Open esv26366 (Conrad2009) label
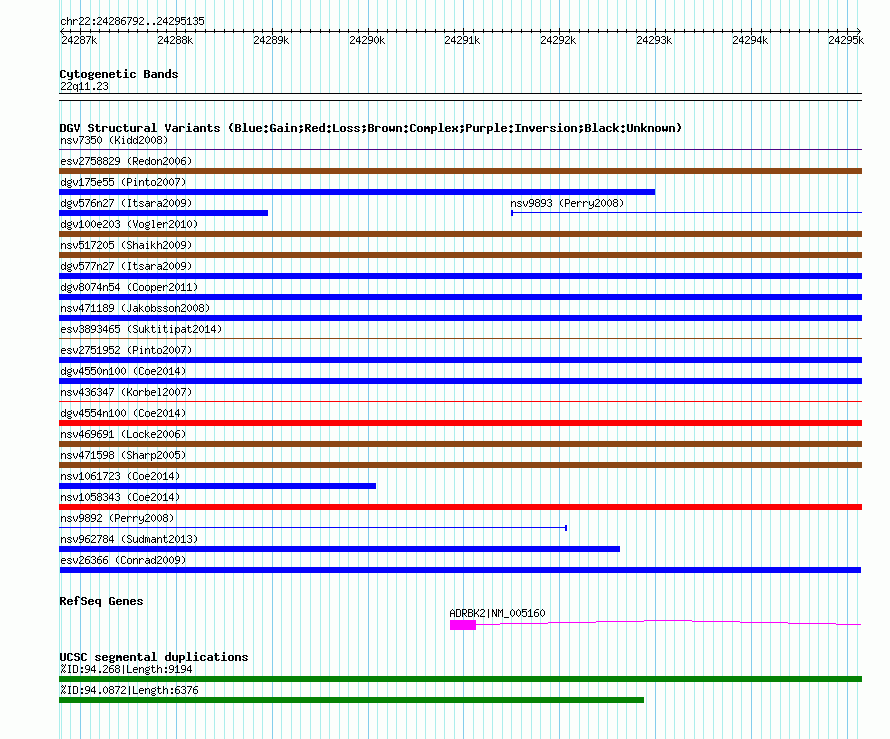This screenshot has width=890, height=739. pos(123,560)
